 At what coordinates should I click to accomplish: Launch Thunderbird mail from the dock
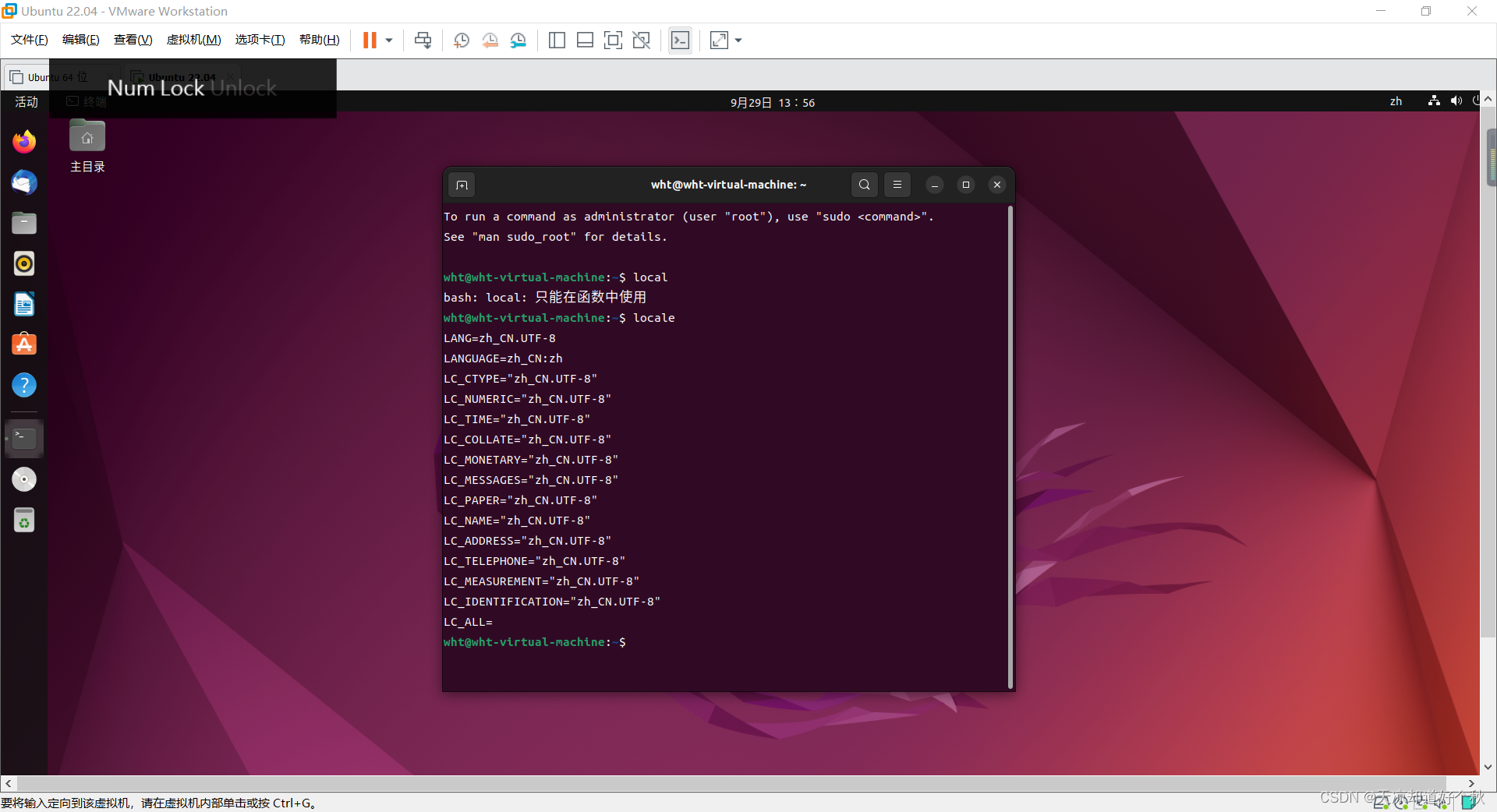click(x=24, y=182)
